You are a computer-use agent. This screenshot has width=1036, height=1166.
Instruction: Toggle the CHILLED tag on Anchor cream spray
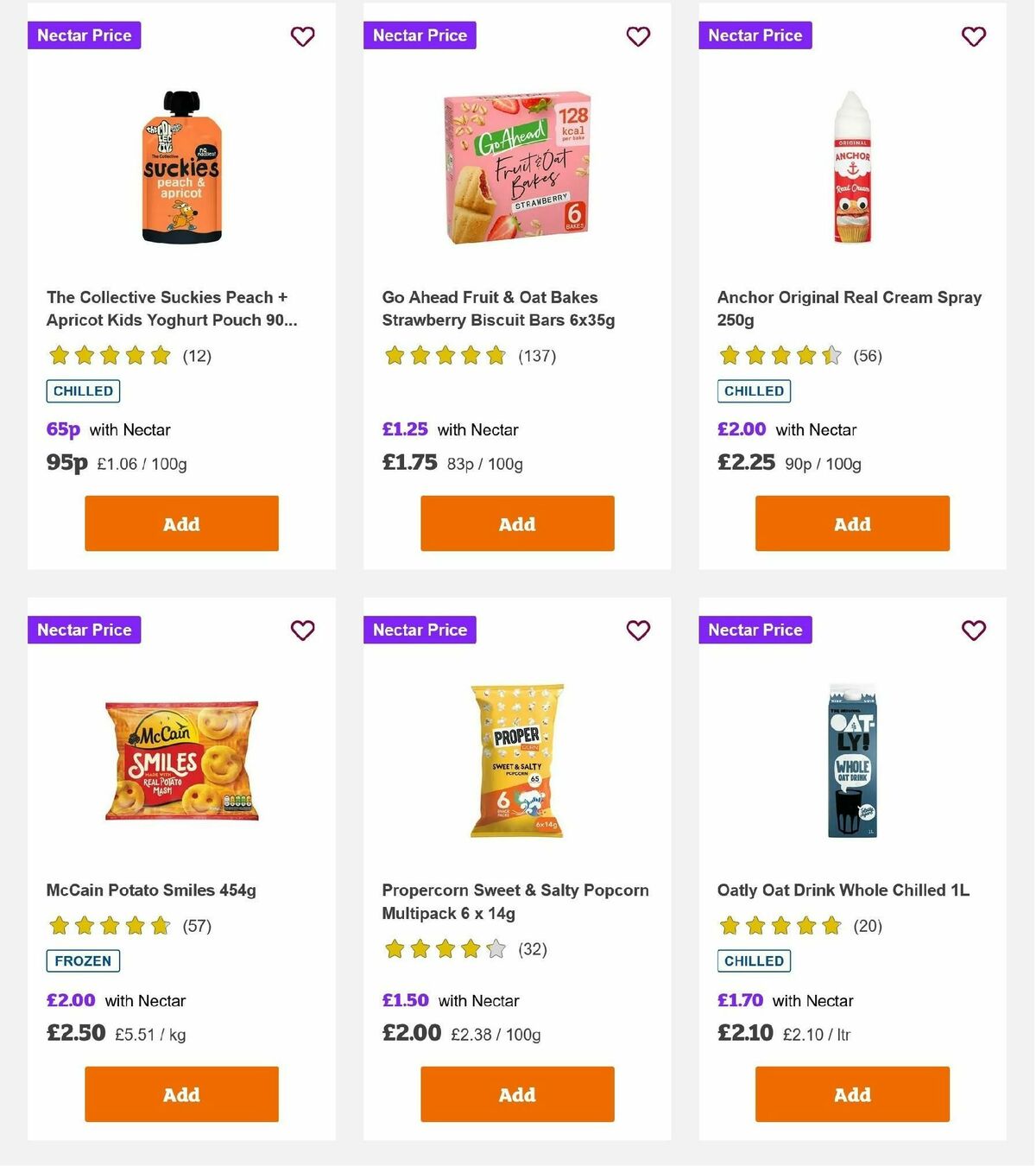[x=754, y=390]
